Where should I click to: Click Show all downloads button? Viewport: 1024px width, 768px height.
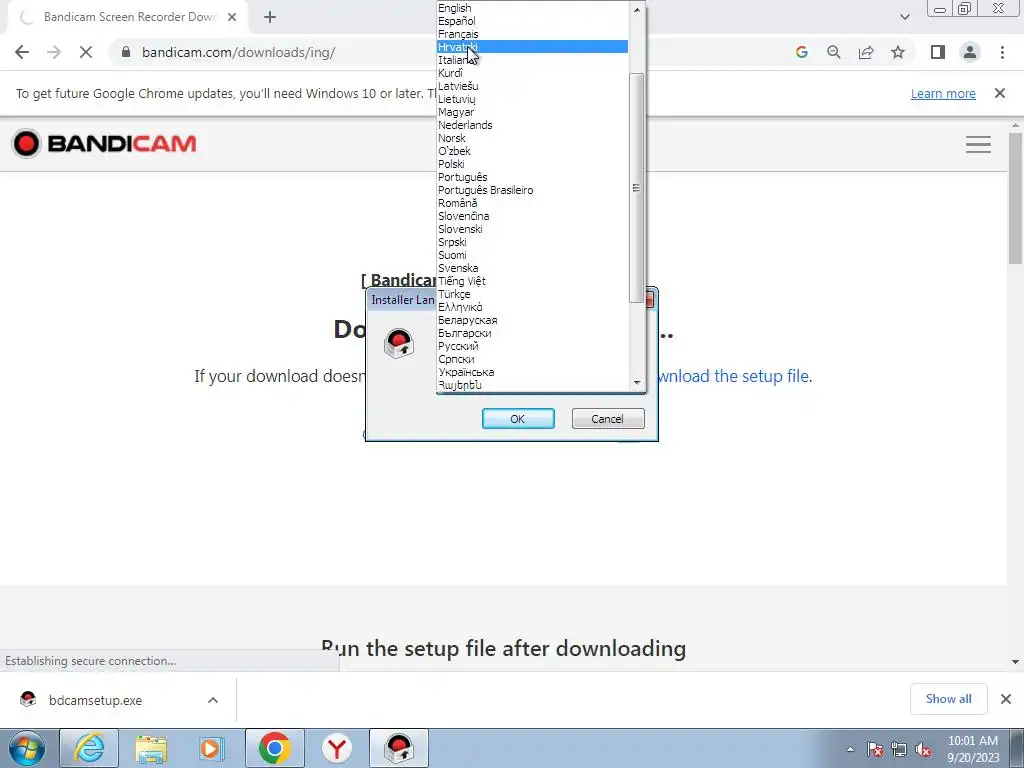tap(948, 699)
